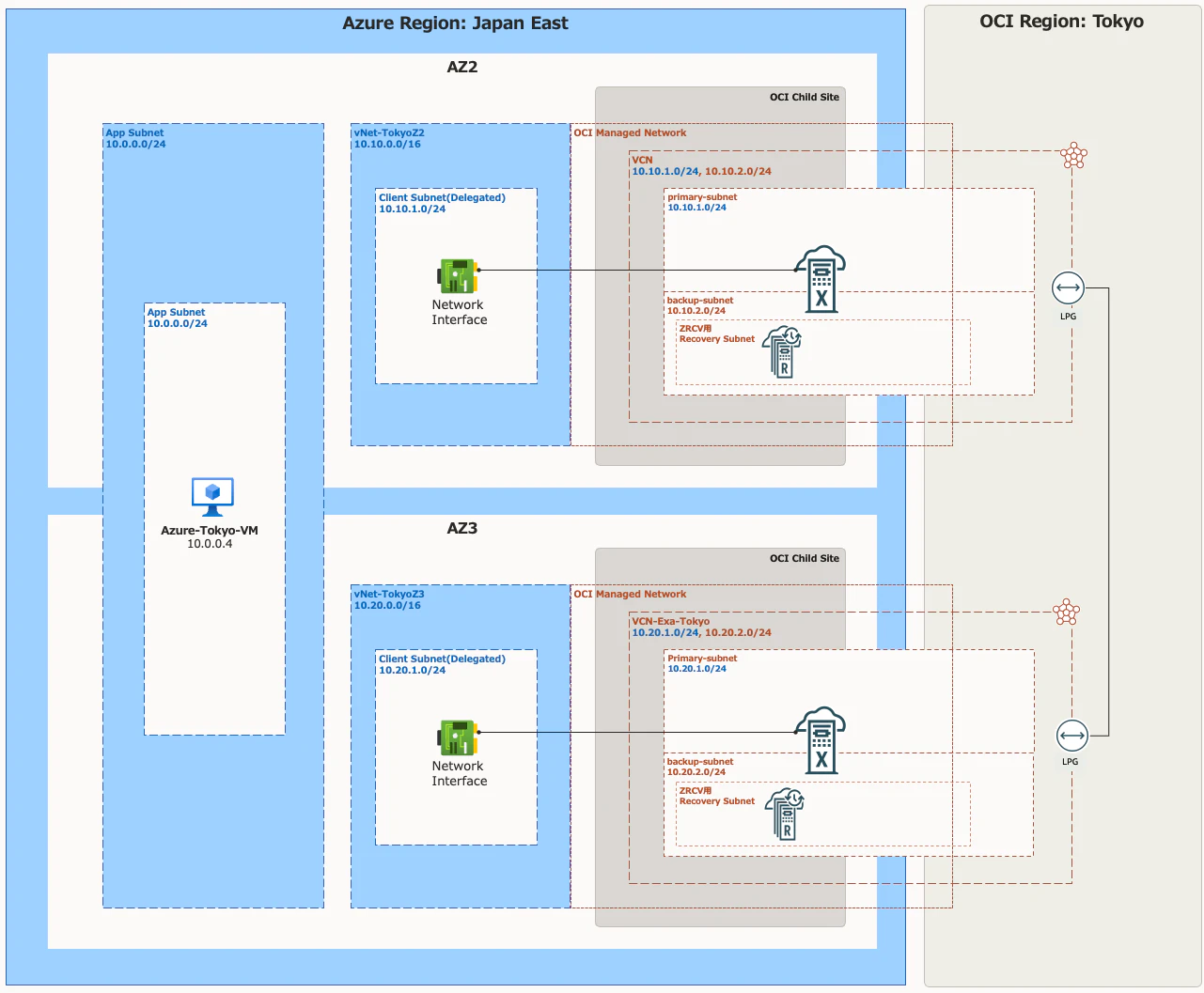Click the "10.20.0.0/16" address range

click(x=387, y=606)
